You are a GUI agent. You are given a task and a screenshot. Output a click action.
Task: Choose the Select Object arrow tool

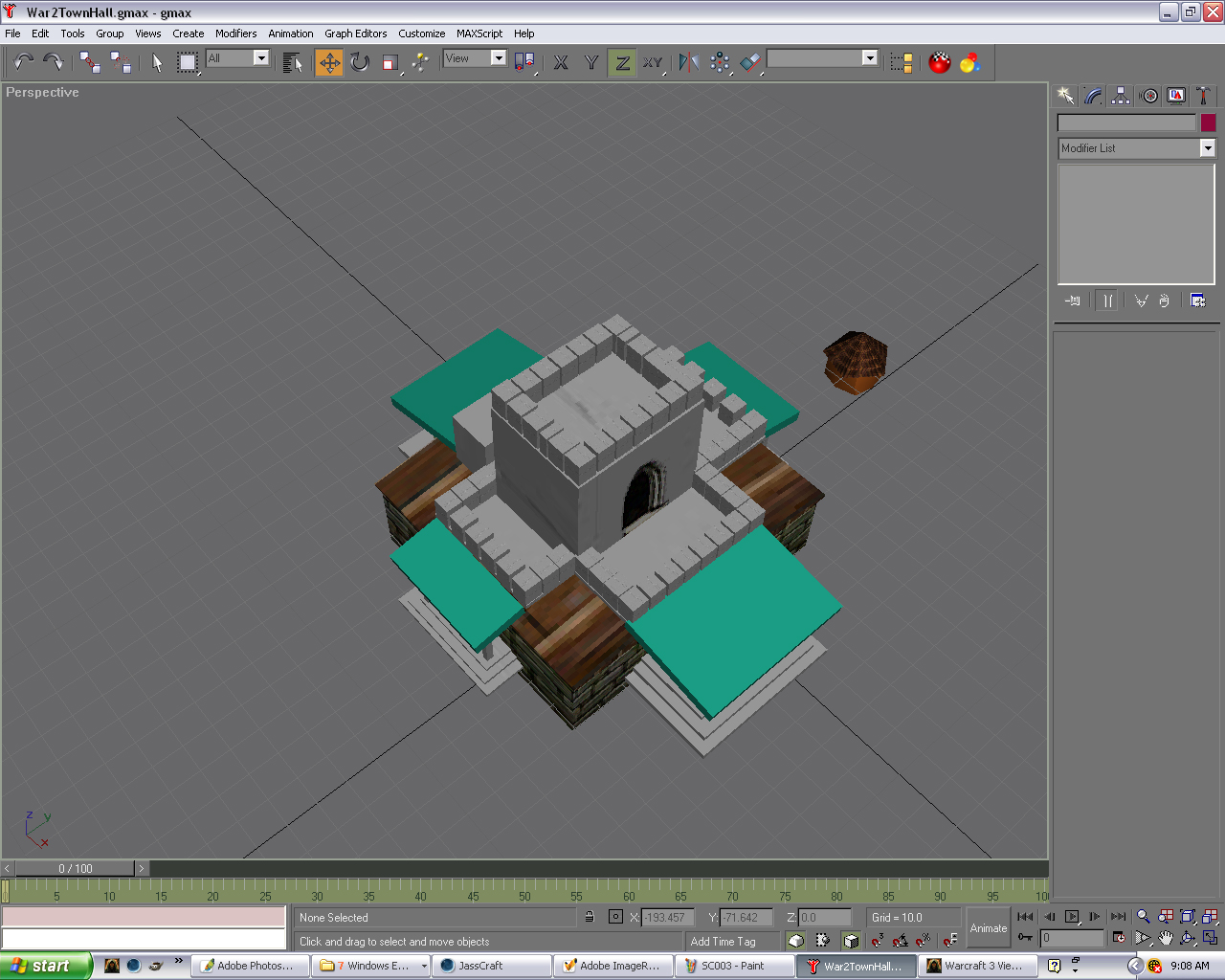click(157, 62)
